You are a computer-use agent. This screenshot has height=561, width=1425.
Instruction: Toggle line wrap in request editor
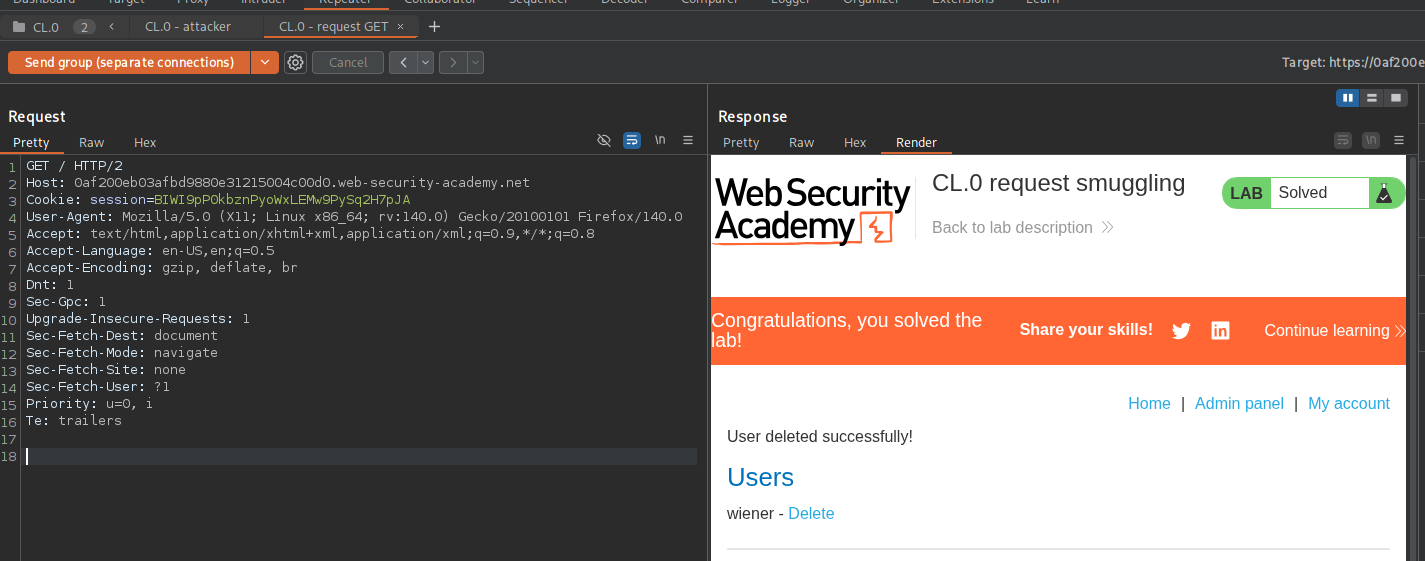pos(632,141)
